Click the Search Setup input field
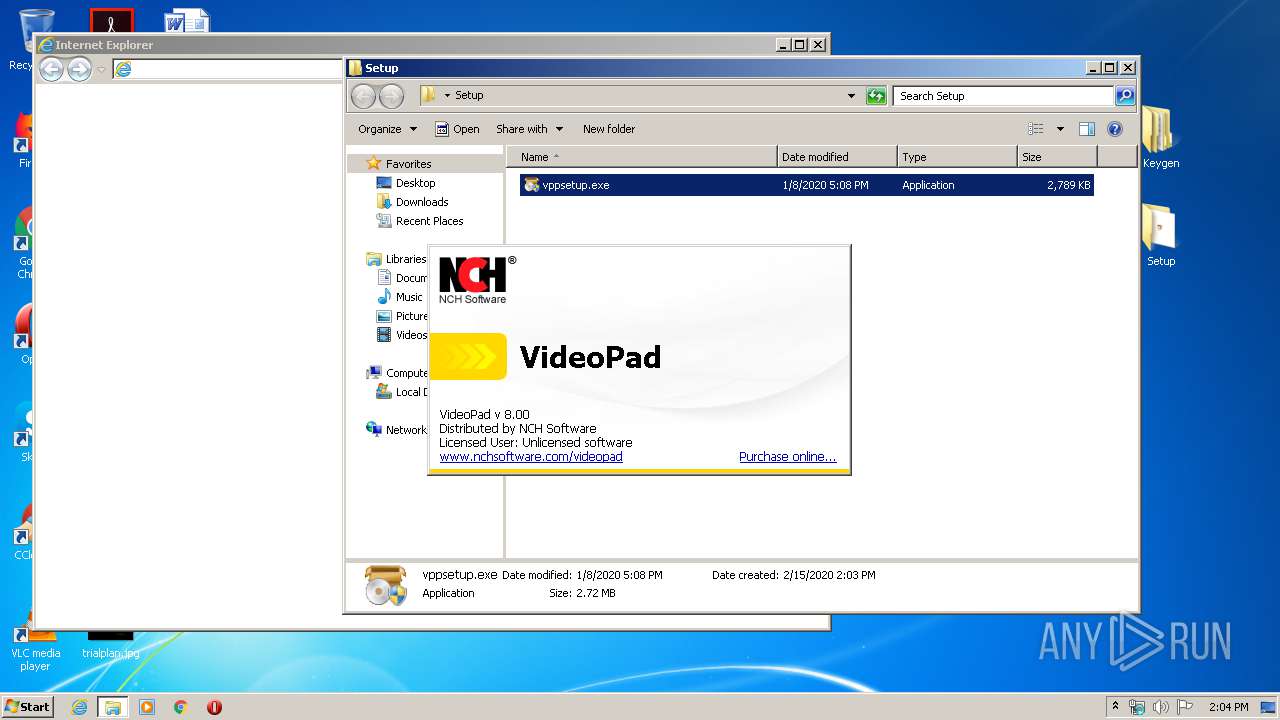 click(x=1003, y=96)
